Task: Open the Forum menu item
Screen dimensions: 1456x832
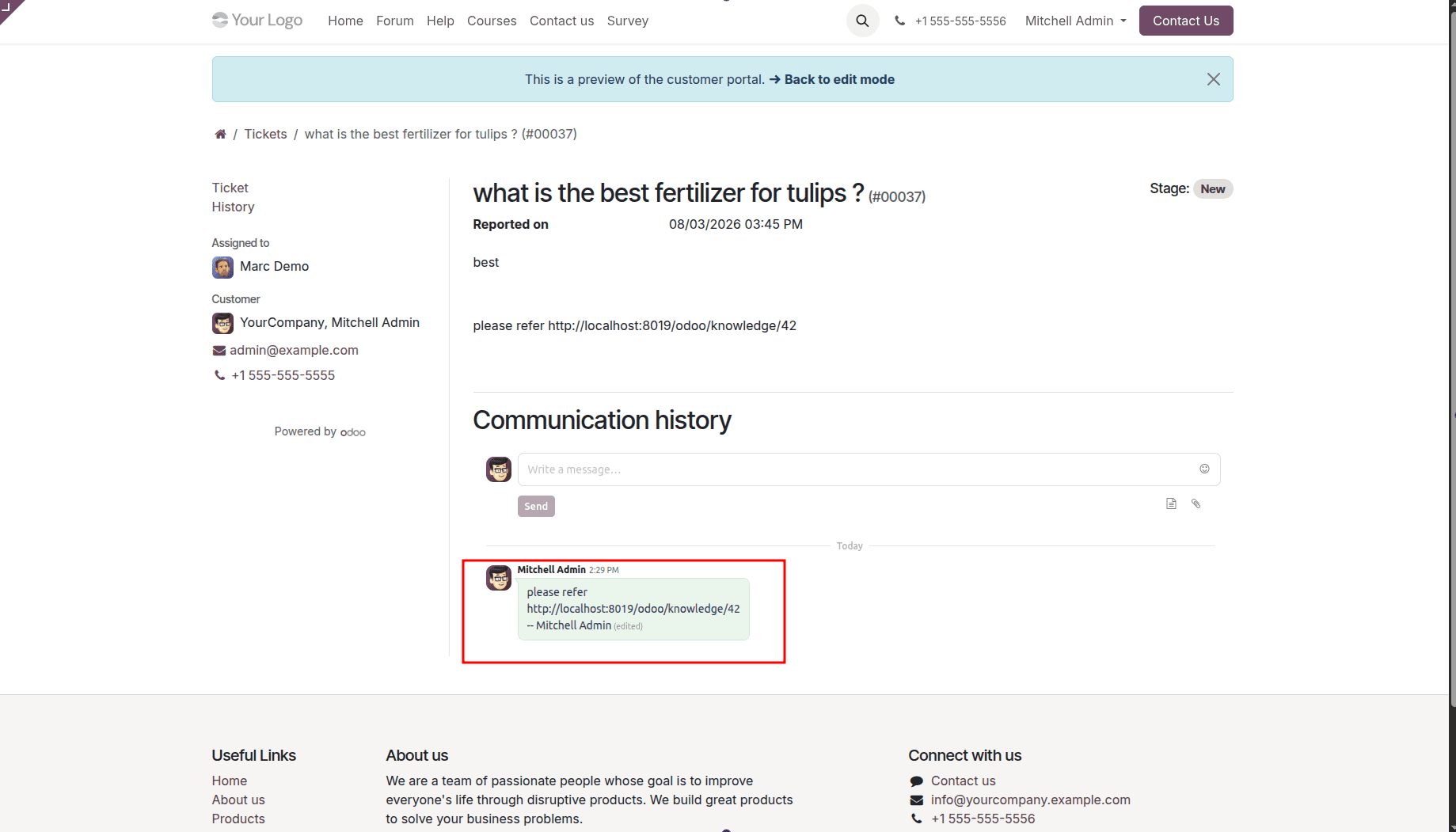Action: (395, 21)
